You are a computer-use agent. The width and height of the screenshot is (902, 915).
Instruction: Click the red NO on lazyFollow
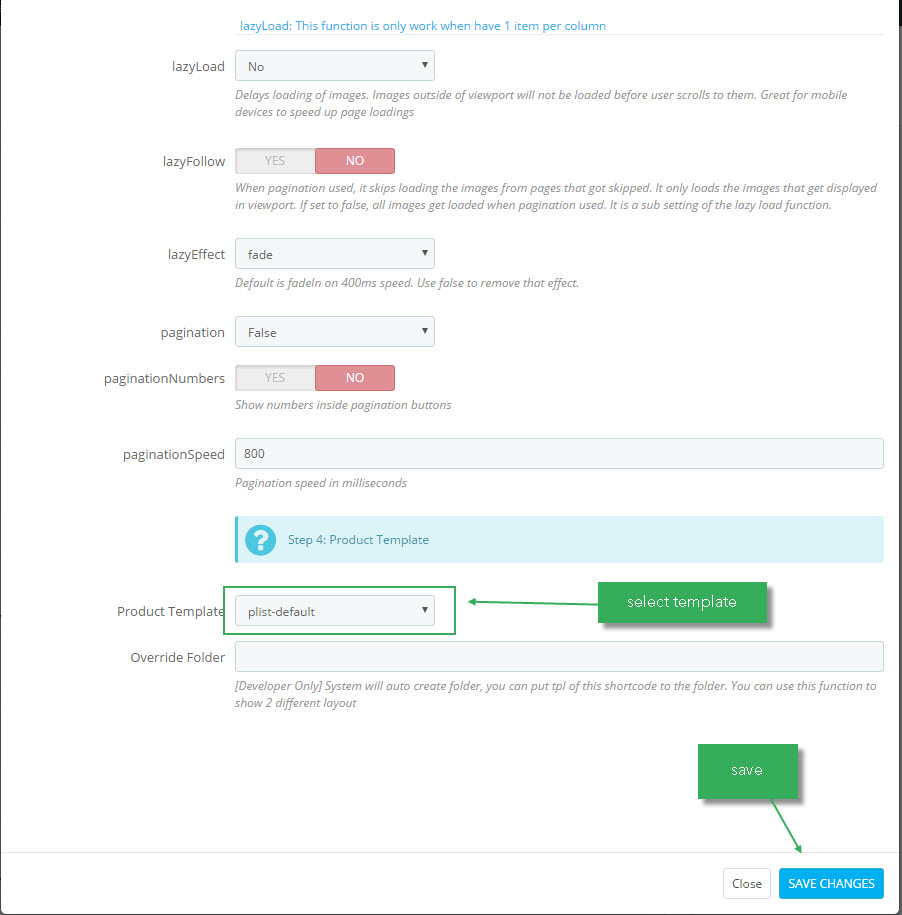coord(355,160)
